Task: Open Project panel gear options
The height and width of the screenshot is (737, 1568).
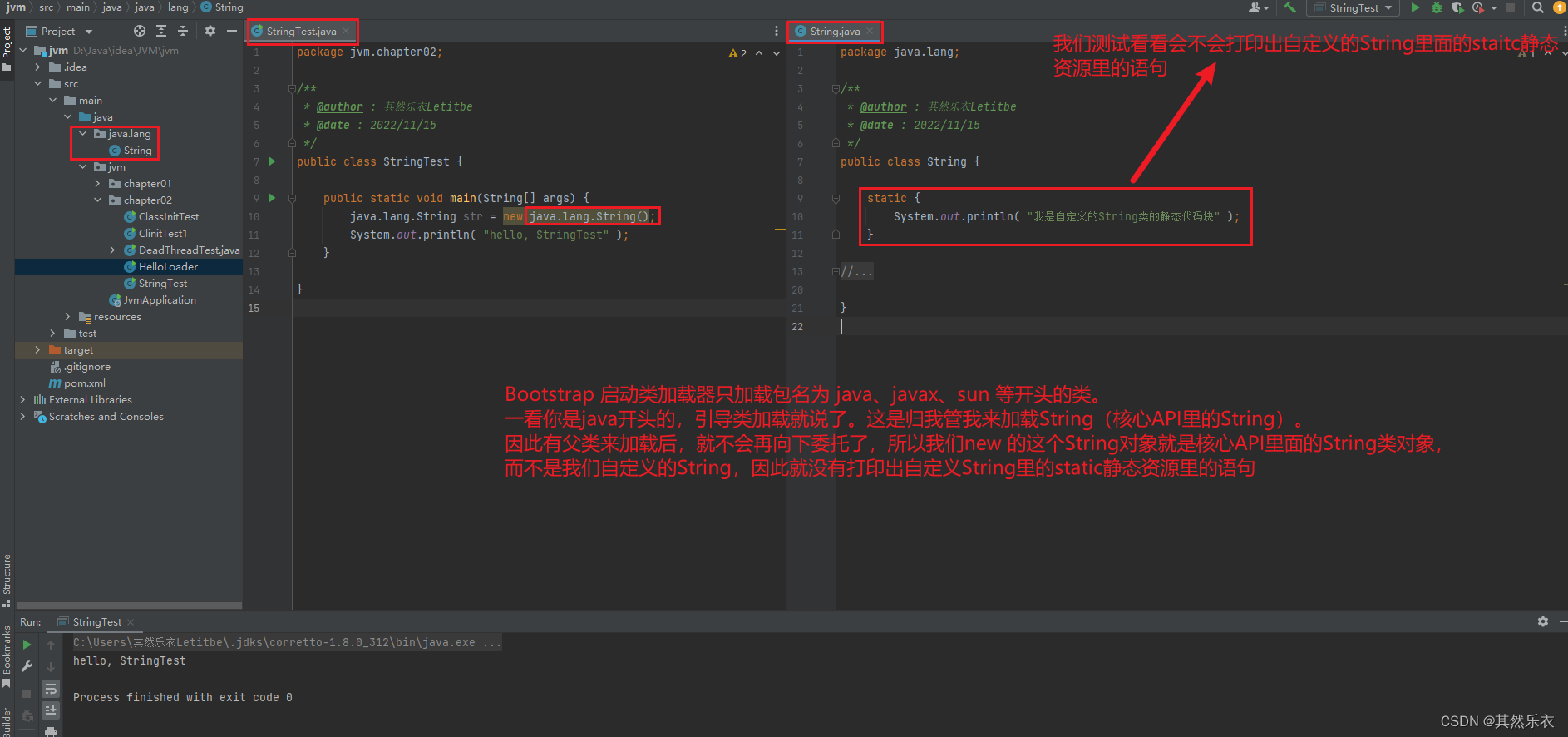Action: (x=210, y=31)
